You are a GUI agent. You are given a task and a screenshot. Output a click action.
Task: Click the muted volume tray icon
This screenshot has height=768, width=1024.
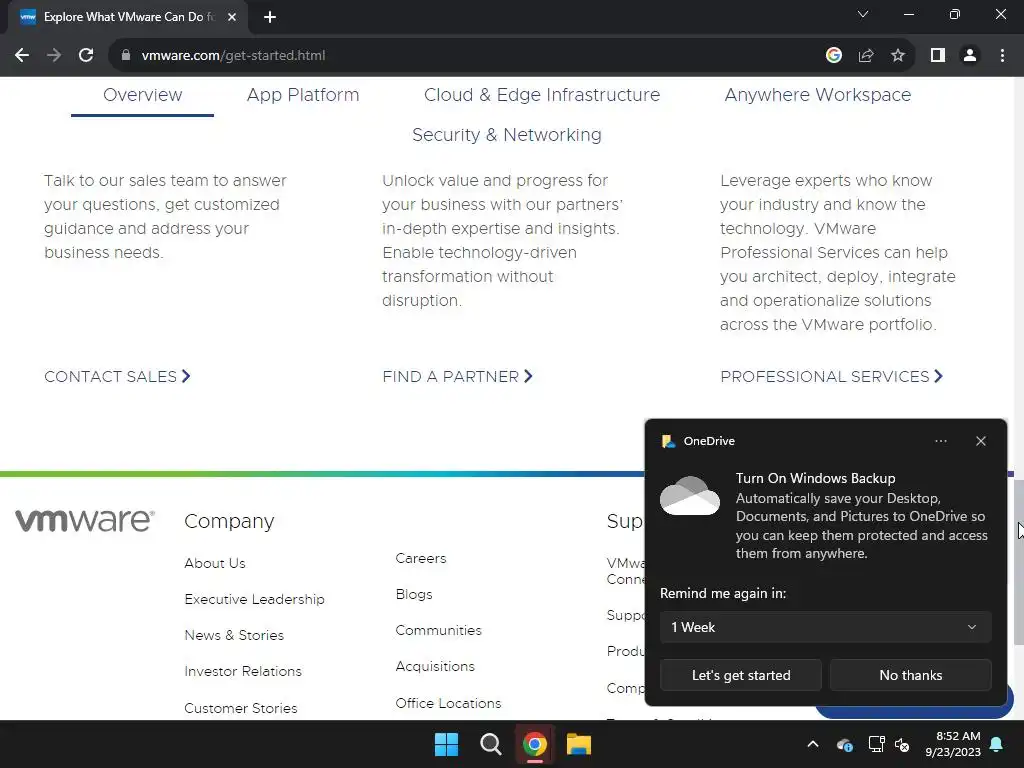[x=903, y=744]
